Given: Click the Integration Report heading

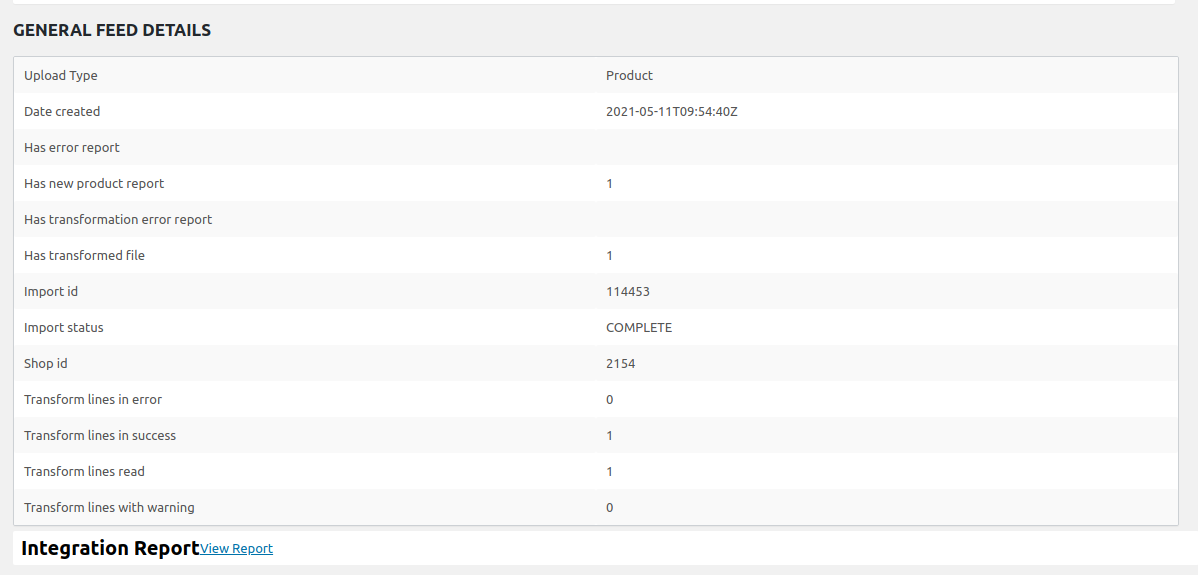Looking at the screenshot, I should point(110,548).
